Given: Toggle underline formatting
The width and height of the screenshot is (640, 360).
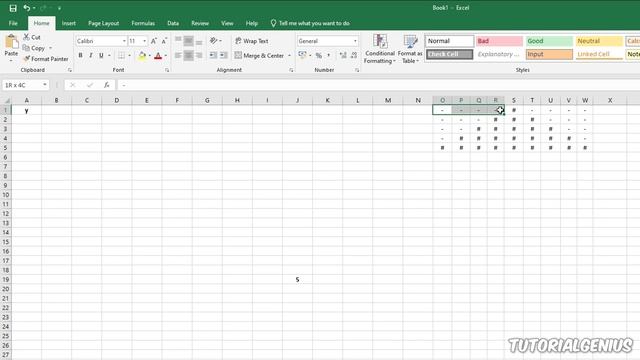Looking at the screenshot, I should point(101,55).
